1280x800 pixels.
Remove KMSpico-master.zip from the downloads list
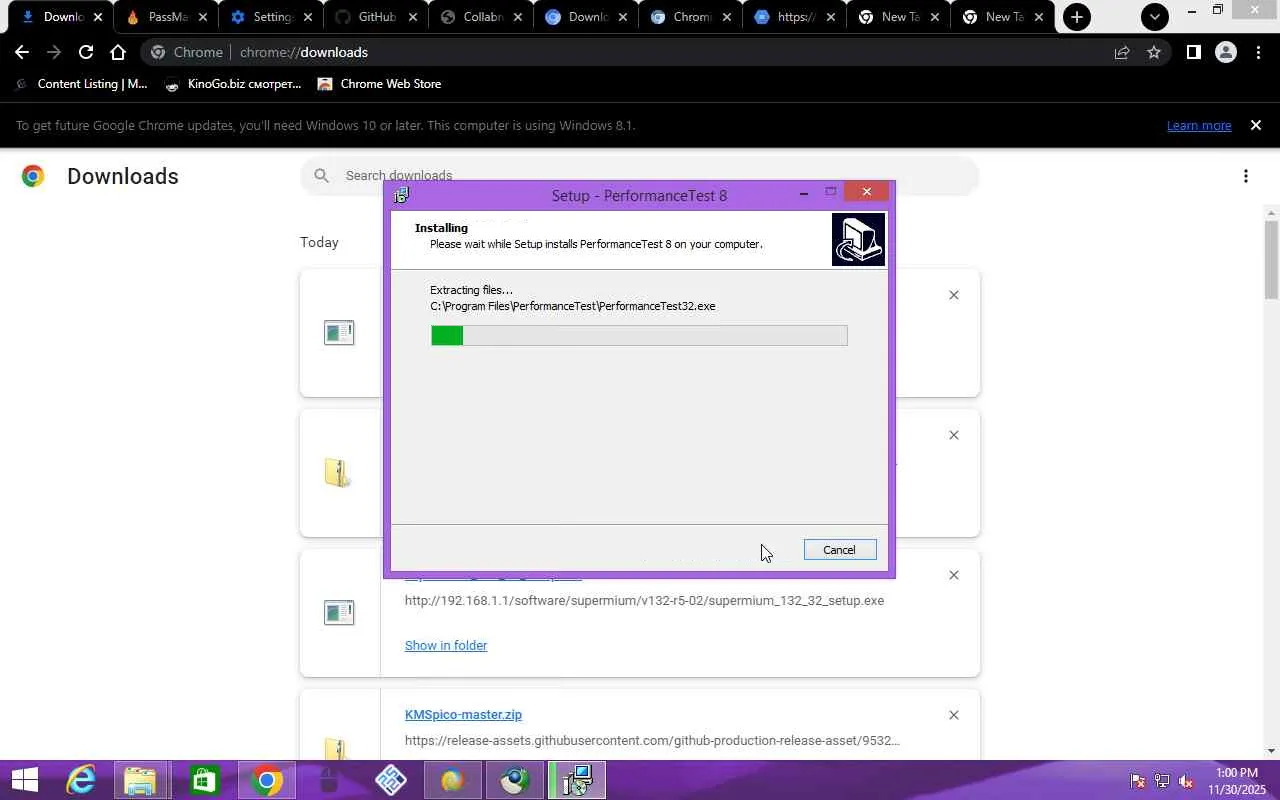coord(954,715)
